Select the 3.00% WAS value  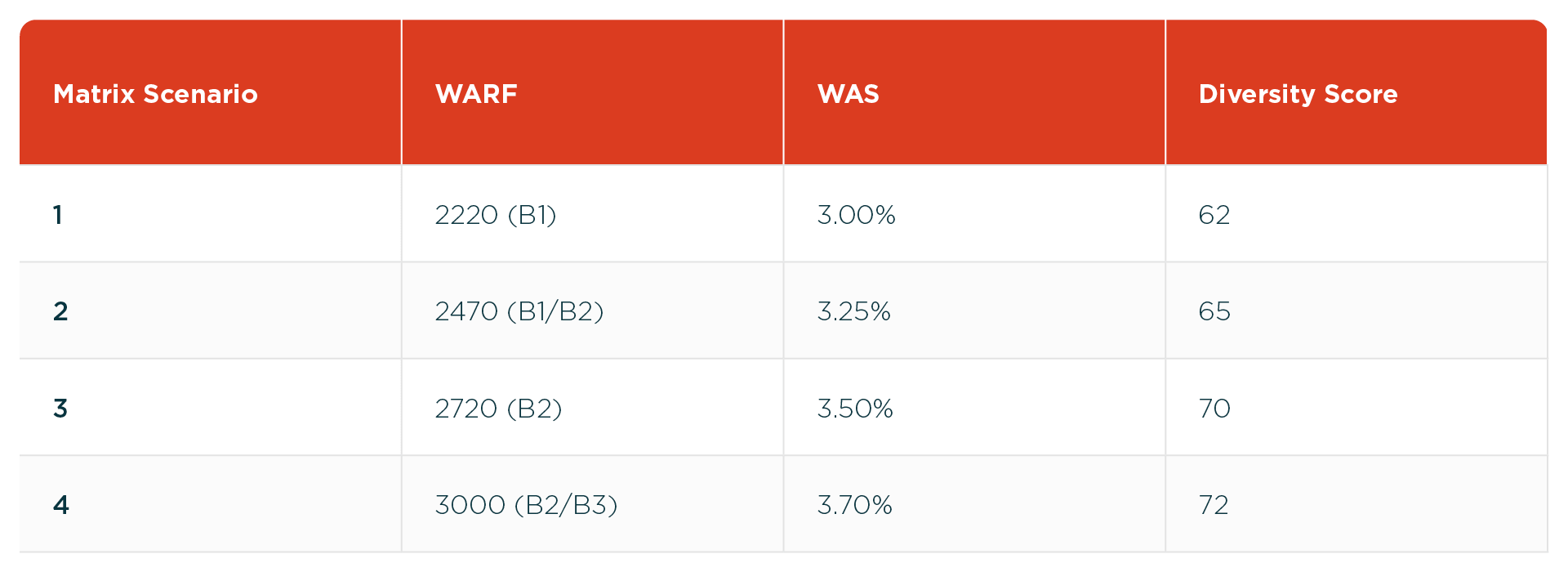[856, 215]
